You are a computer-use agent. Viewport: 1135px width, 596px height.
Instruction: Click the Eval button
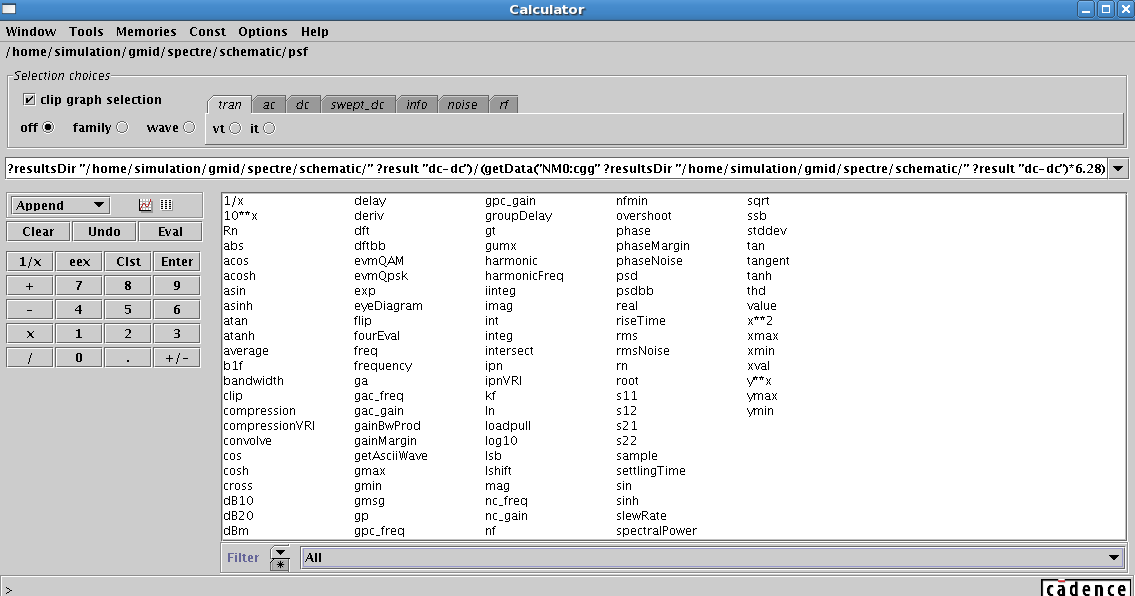click(170, 231)
